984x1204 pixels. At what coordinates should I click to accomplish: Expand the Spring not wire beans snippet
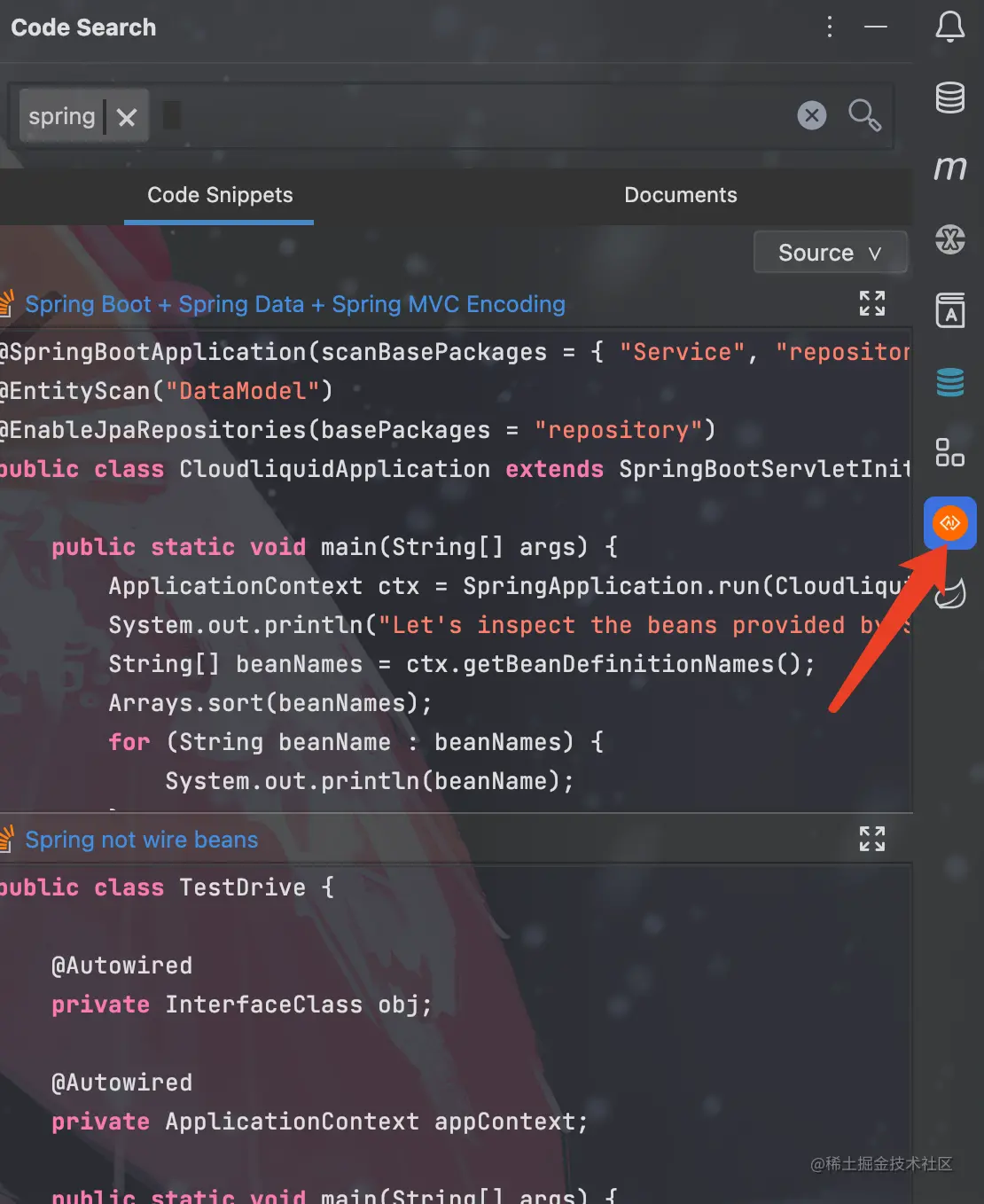[x=872, y=839]
